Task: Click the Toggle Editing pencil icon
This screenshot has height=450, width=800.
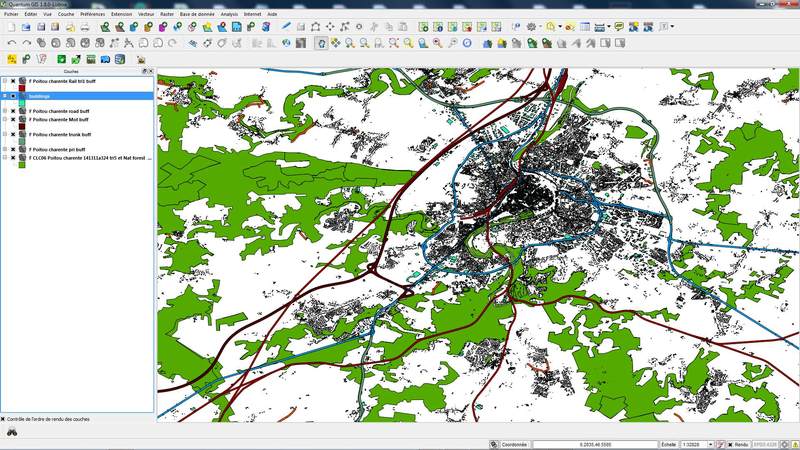Action: pos(287,27)
